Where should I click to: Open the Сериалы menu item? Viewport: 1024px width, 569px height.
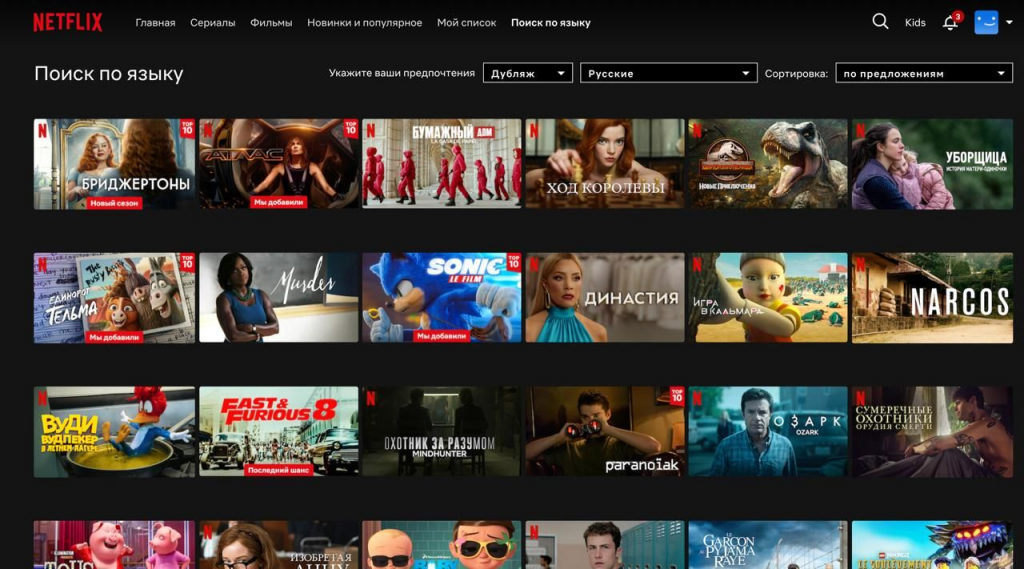[212, 23]
